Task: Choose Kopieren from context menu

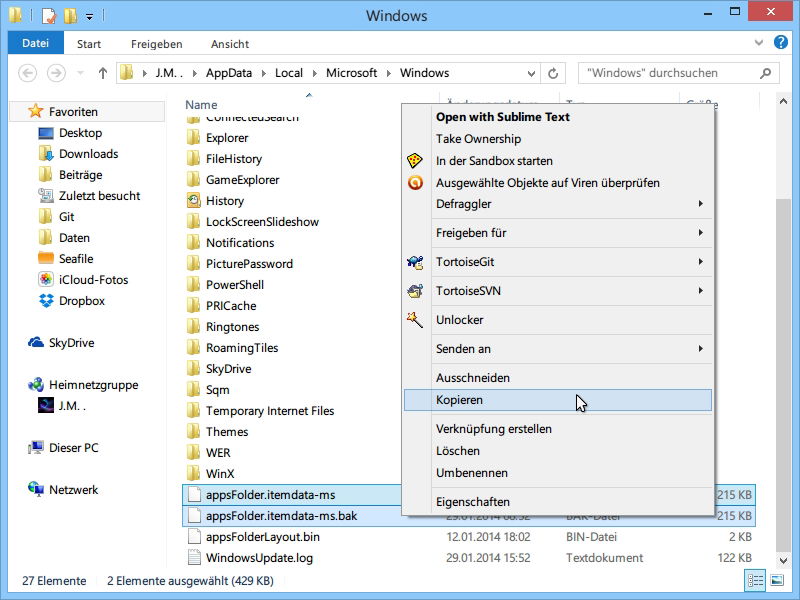Action: [558, 400]
